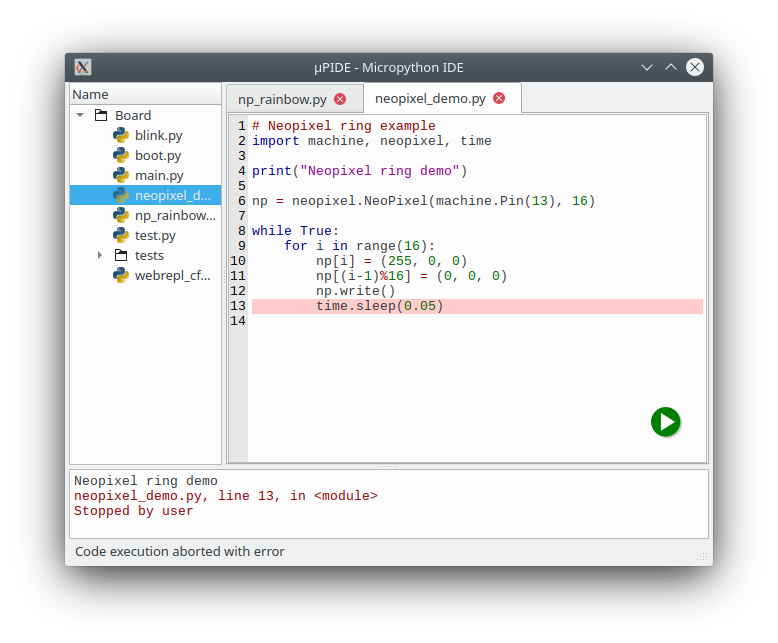Click "Neopixel ring demo" console output

[x=145, y=481]
